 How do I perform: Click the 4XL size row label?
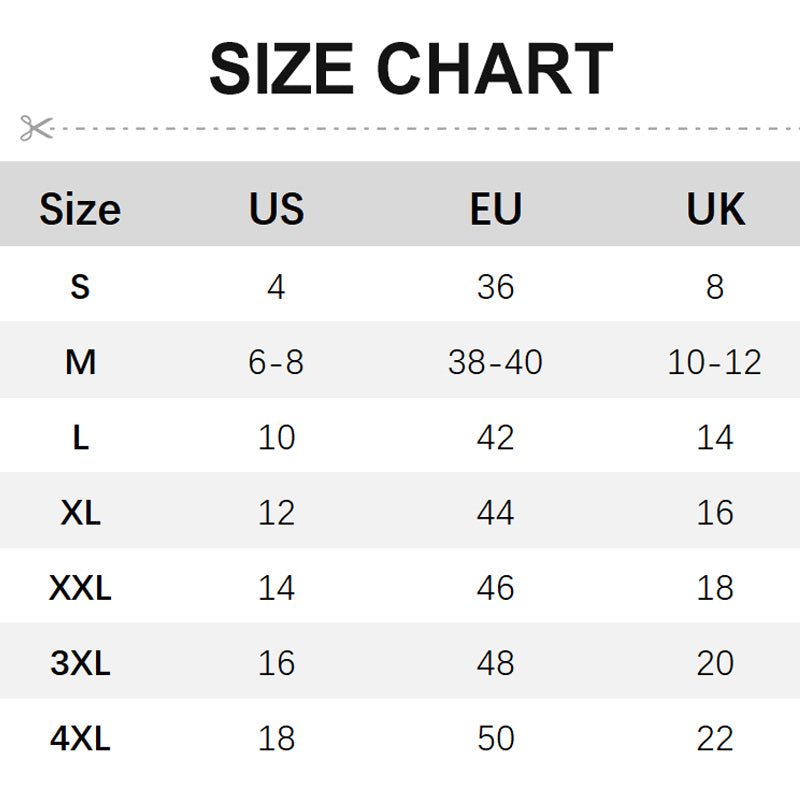point(80,739)
